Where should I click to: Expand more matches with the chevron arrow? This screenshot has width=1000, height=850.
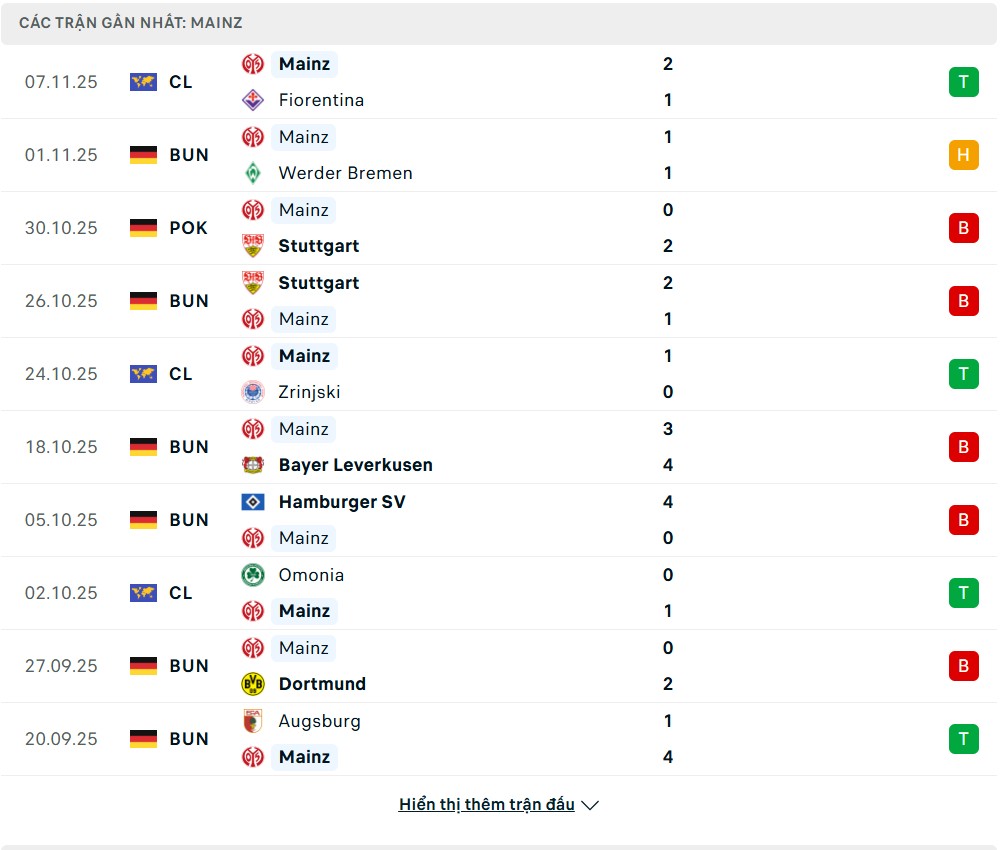590,805
